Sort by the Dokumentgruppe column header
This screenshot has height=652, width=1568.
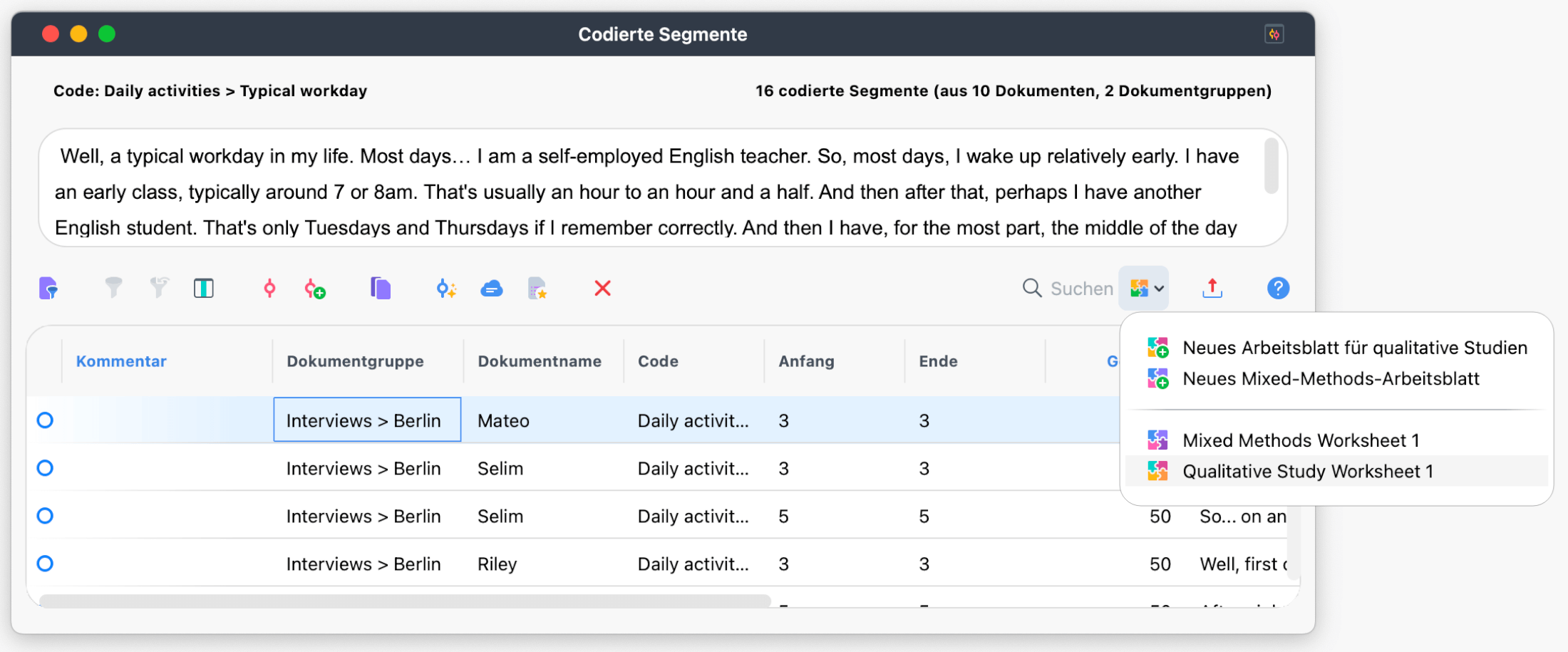[355, 361]
